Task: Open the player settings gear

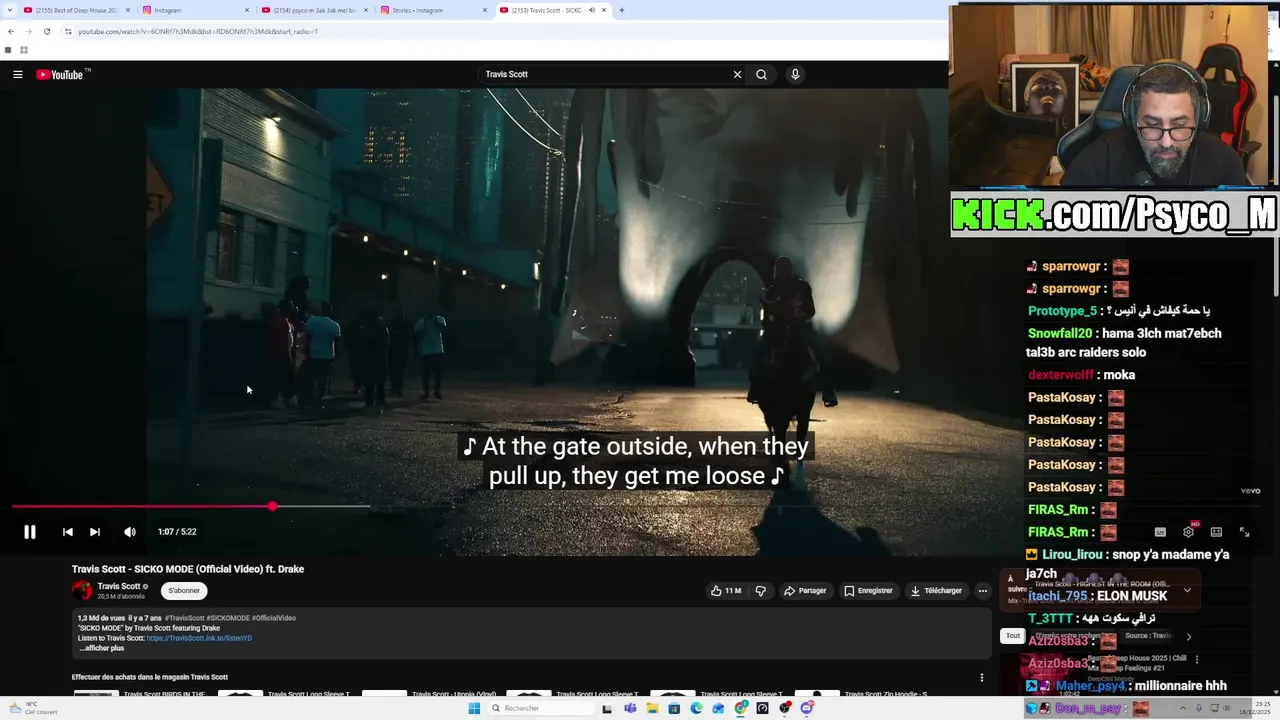Action: [1188, 532]
